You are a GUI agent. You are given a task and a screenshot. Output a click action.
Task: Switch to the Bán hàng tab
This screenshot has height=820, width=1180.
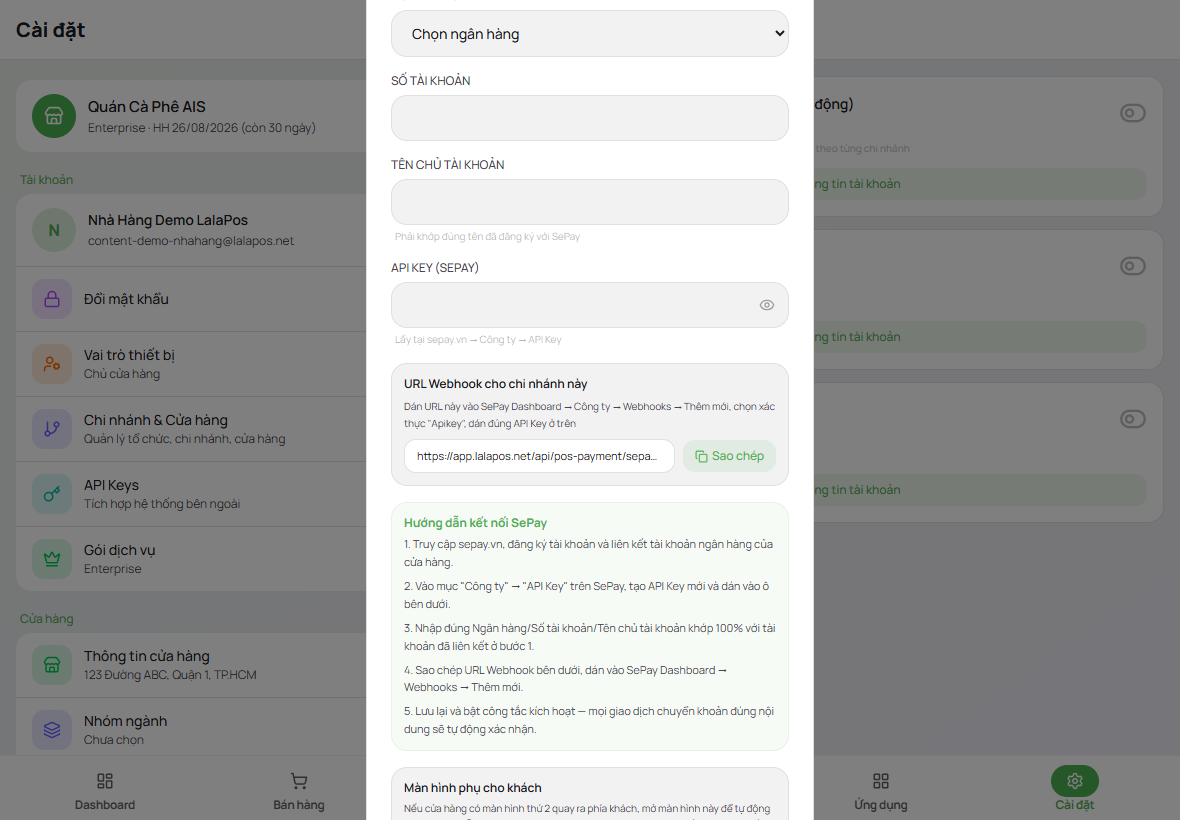point(299,789)
